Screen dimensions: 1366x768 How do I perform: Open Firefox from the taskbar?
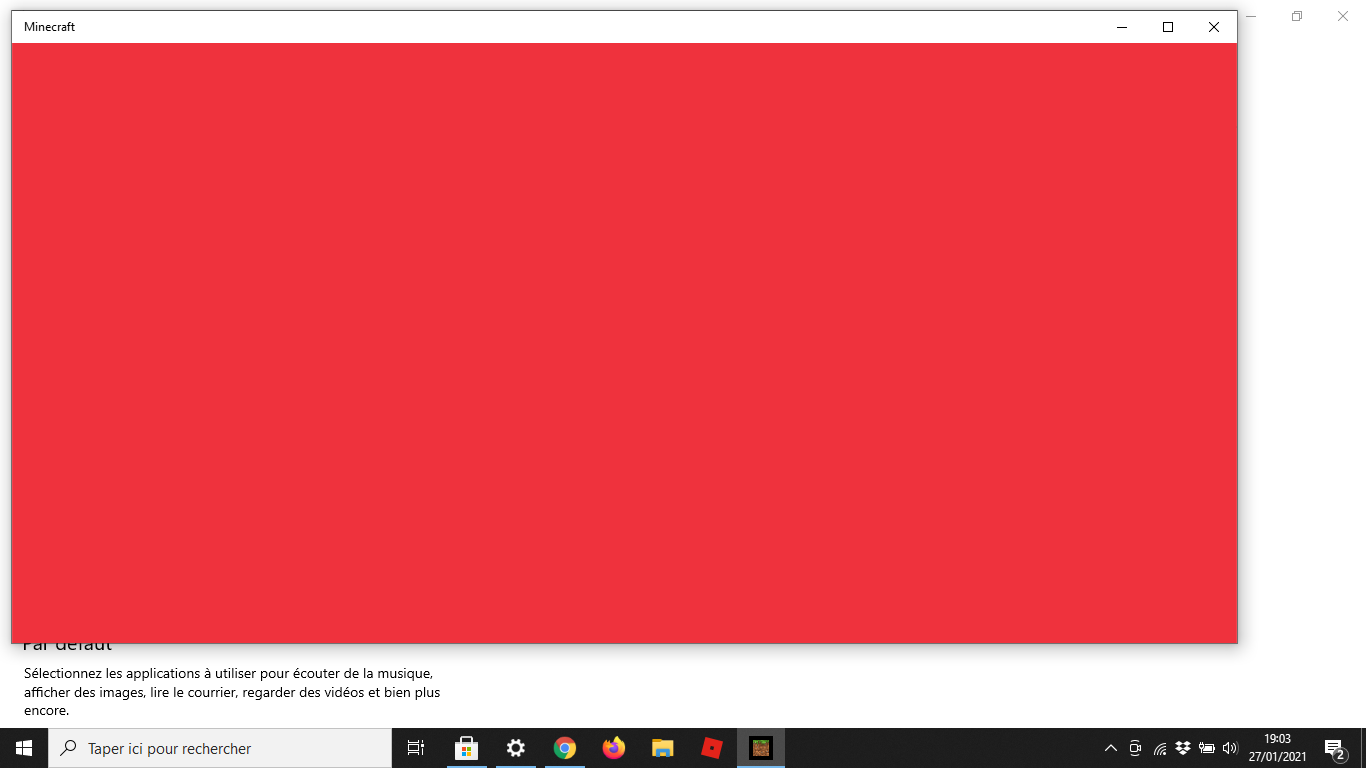[x=614, y=748]
